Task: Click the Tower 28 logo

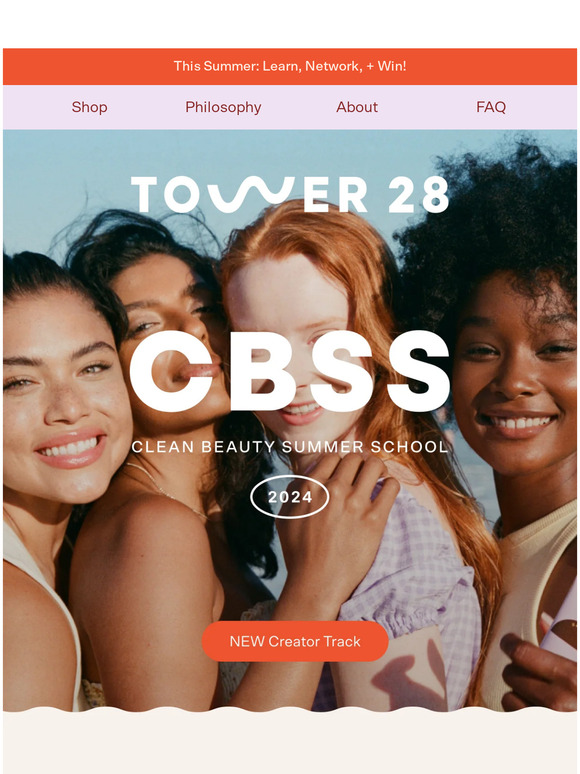Action: coord(290,194)
